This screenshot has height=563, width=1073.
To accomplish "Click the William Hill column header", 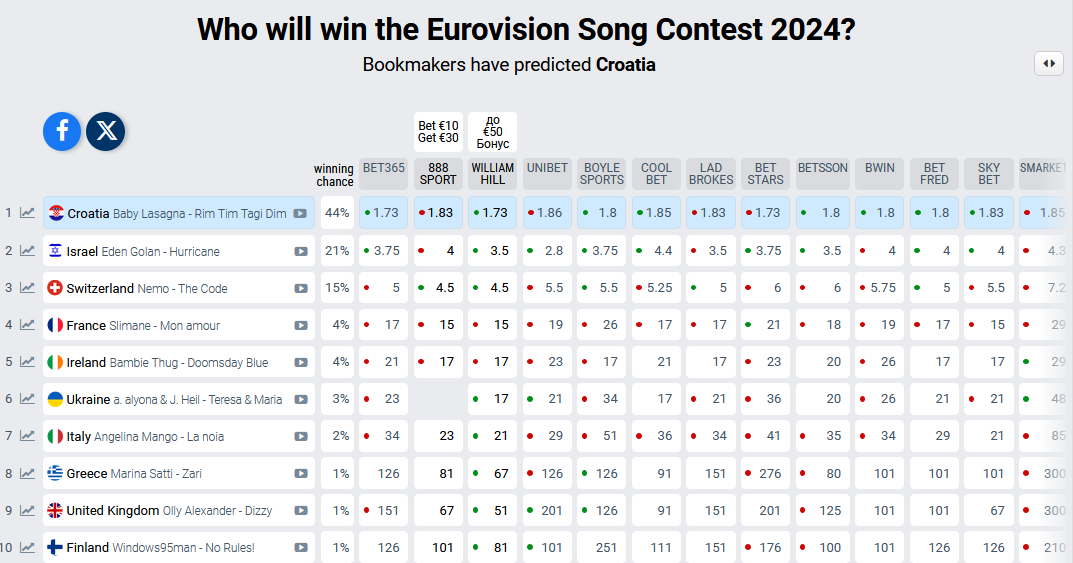I will [492, 174].
